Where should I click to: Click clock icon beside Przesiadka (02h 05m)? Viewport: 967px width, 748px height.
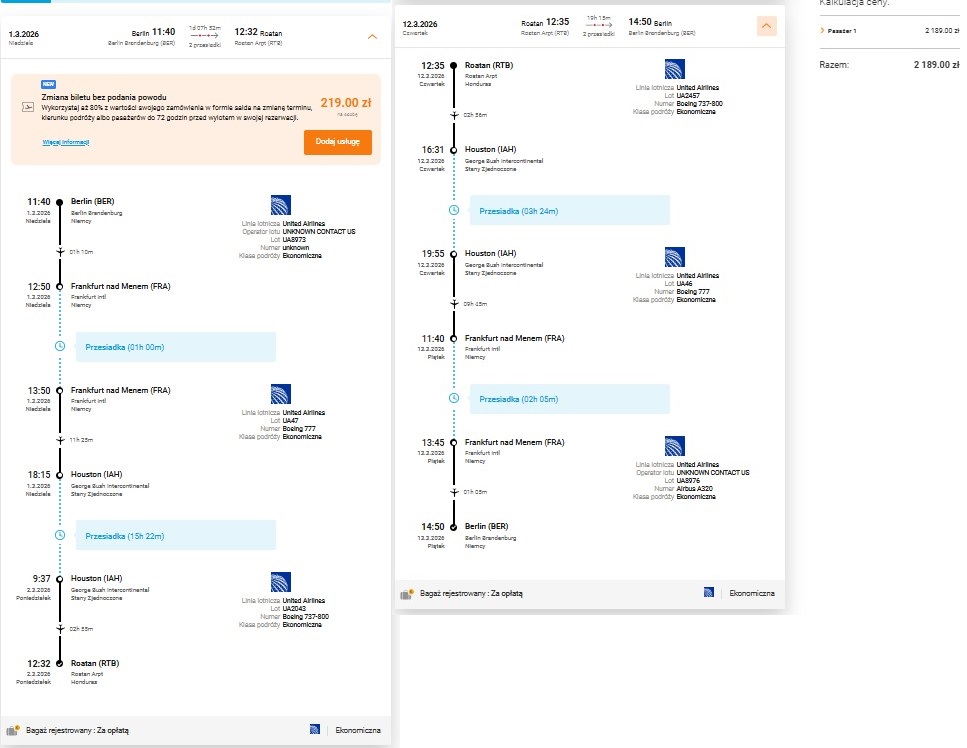(454, 398)
